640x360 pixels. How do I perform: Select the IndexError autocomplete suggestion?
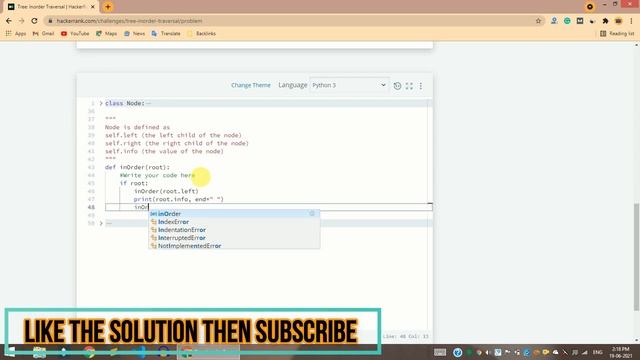coord(234,222)
